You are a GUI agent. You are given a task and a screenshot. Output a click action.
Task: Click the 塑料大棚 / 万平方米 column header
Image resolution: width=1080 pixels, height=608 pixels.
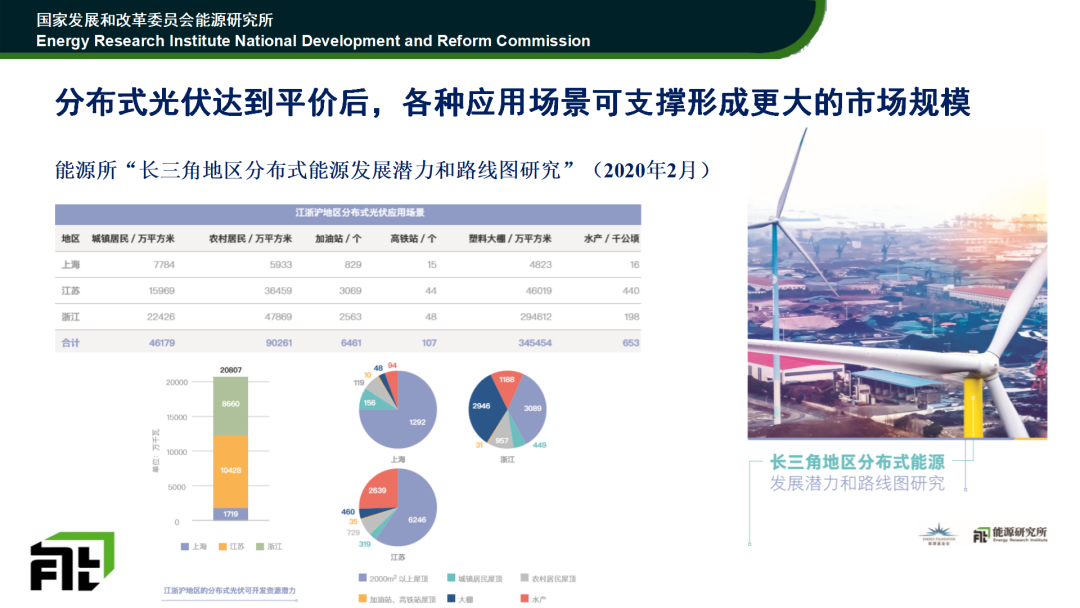(510, 238)
